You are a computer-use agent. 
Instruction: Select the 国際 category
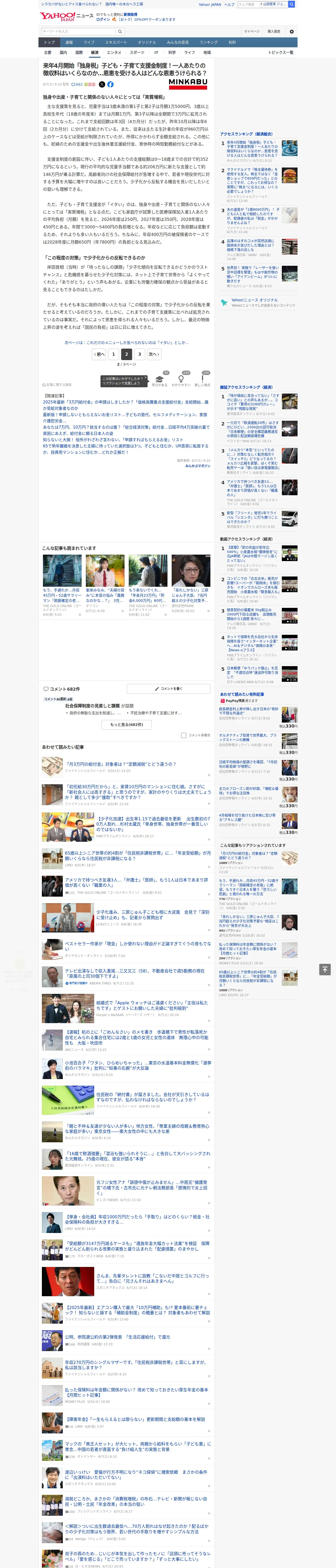click(79, 52)
